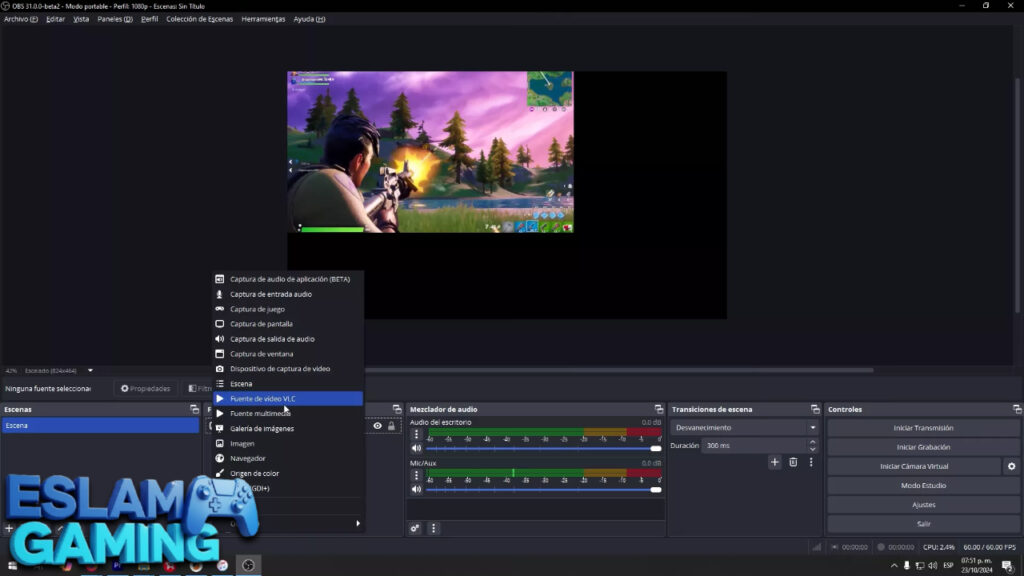Screen dimensions: 1024x576
Task: Select Escena in the Escenas list
Action: pyautogui.click(x=101, y=426)
